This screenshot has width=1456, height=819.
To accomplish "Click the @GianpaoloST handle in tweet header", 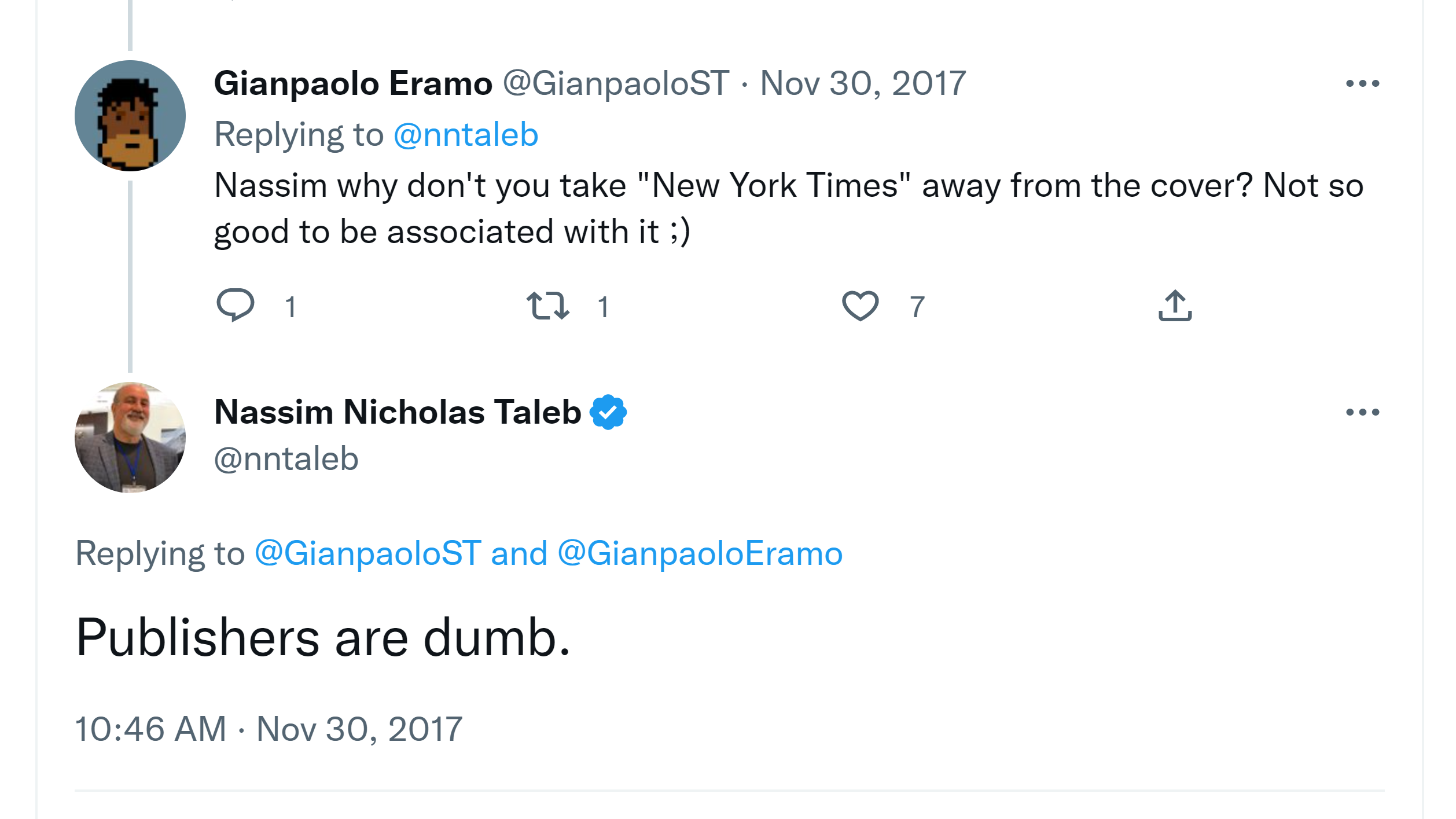I will (x=616, y=83).
